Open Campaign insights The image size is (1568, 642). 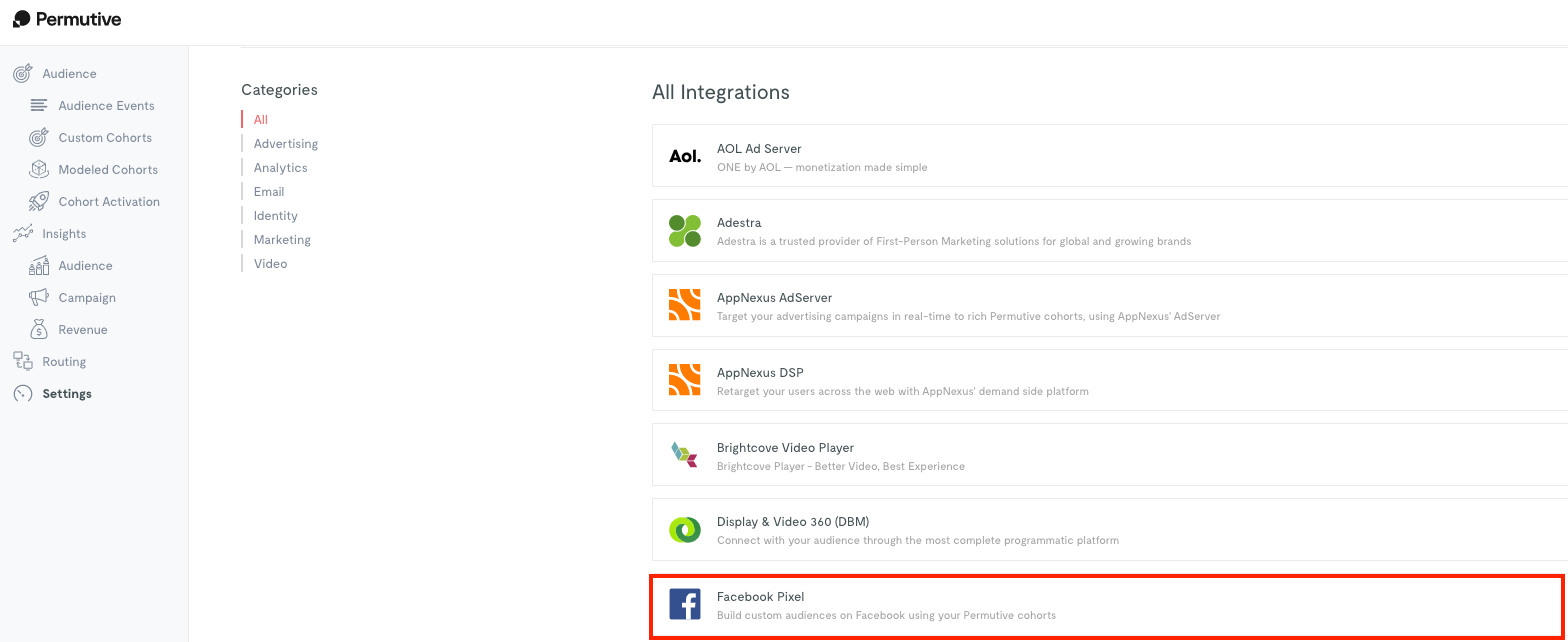87,298
